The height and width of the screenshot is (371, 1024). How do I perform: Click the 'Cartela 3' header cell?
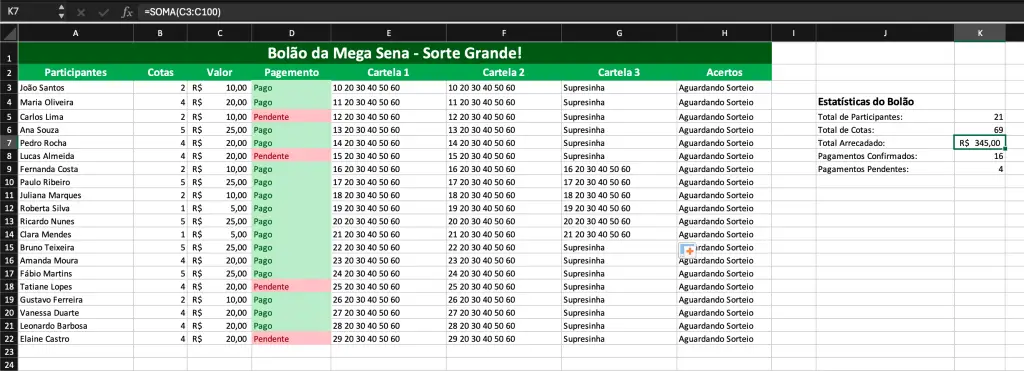coord(619,73)
